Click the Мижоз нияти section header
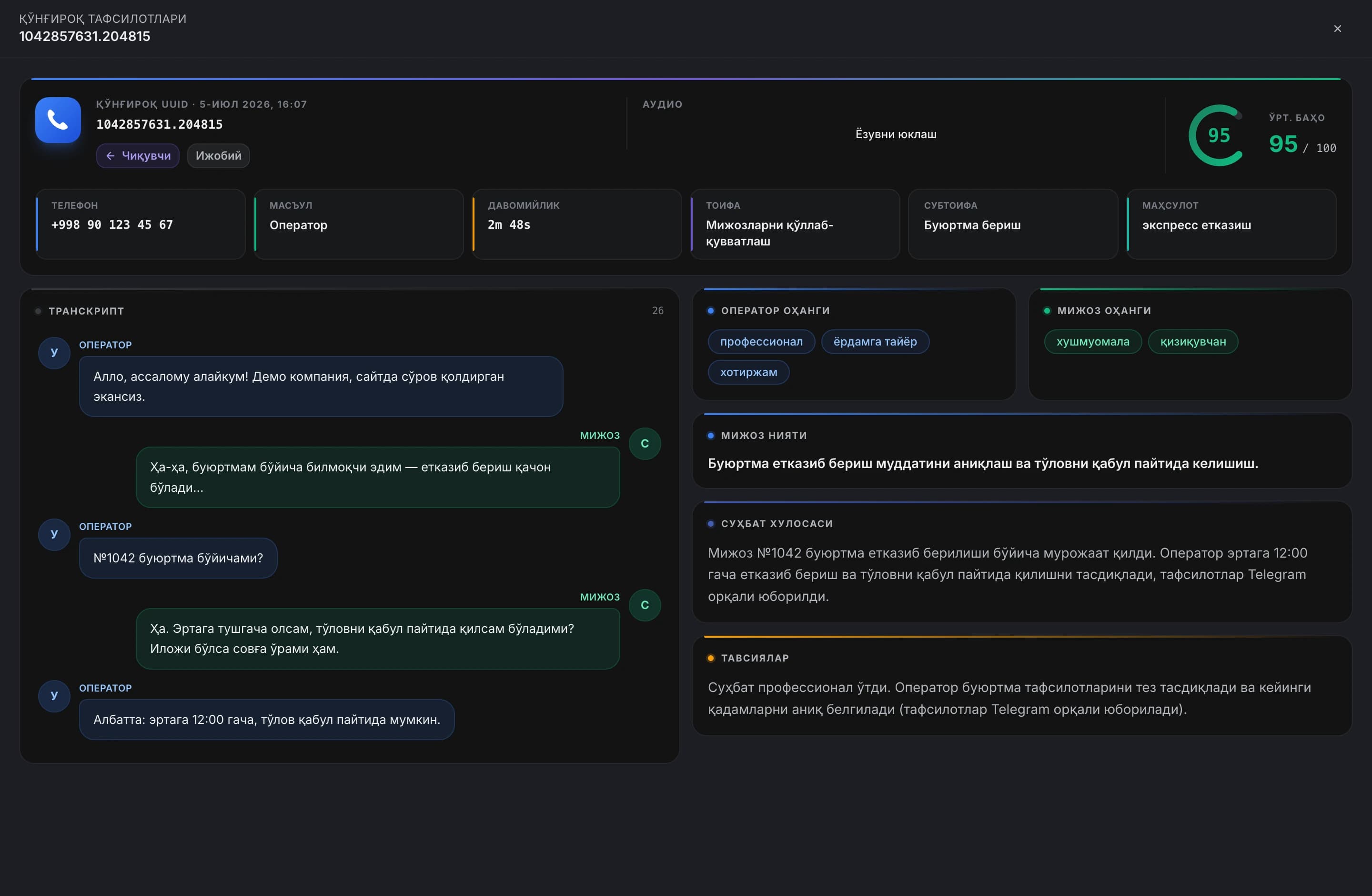Image resolution: width=1372 pixels, height=896 pixels. [x=764, y=436]
